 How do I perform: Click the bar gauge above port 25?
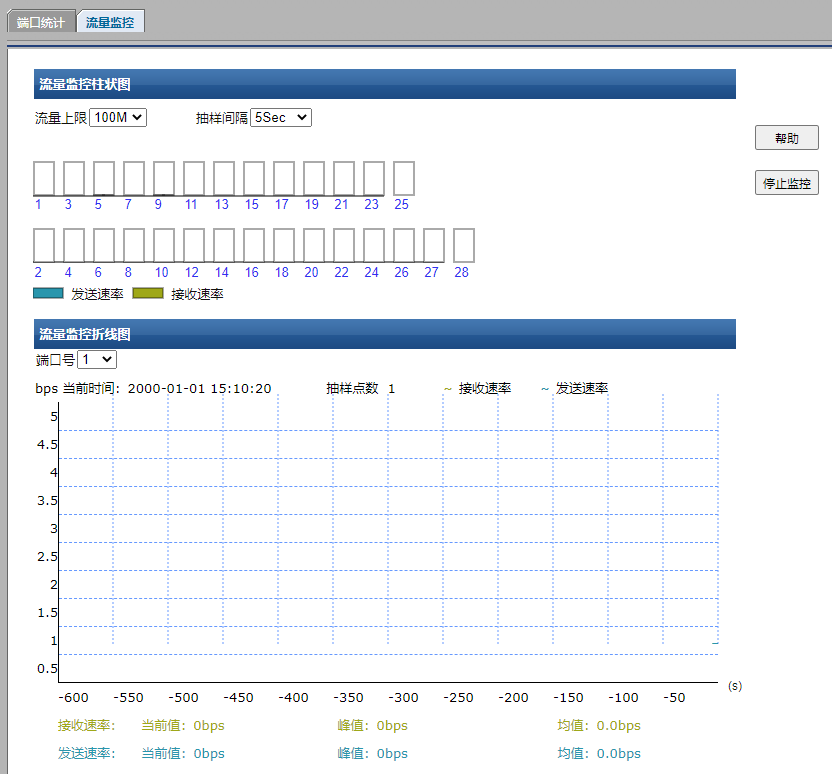click(x=404, y=179)
